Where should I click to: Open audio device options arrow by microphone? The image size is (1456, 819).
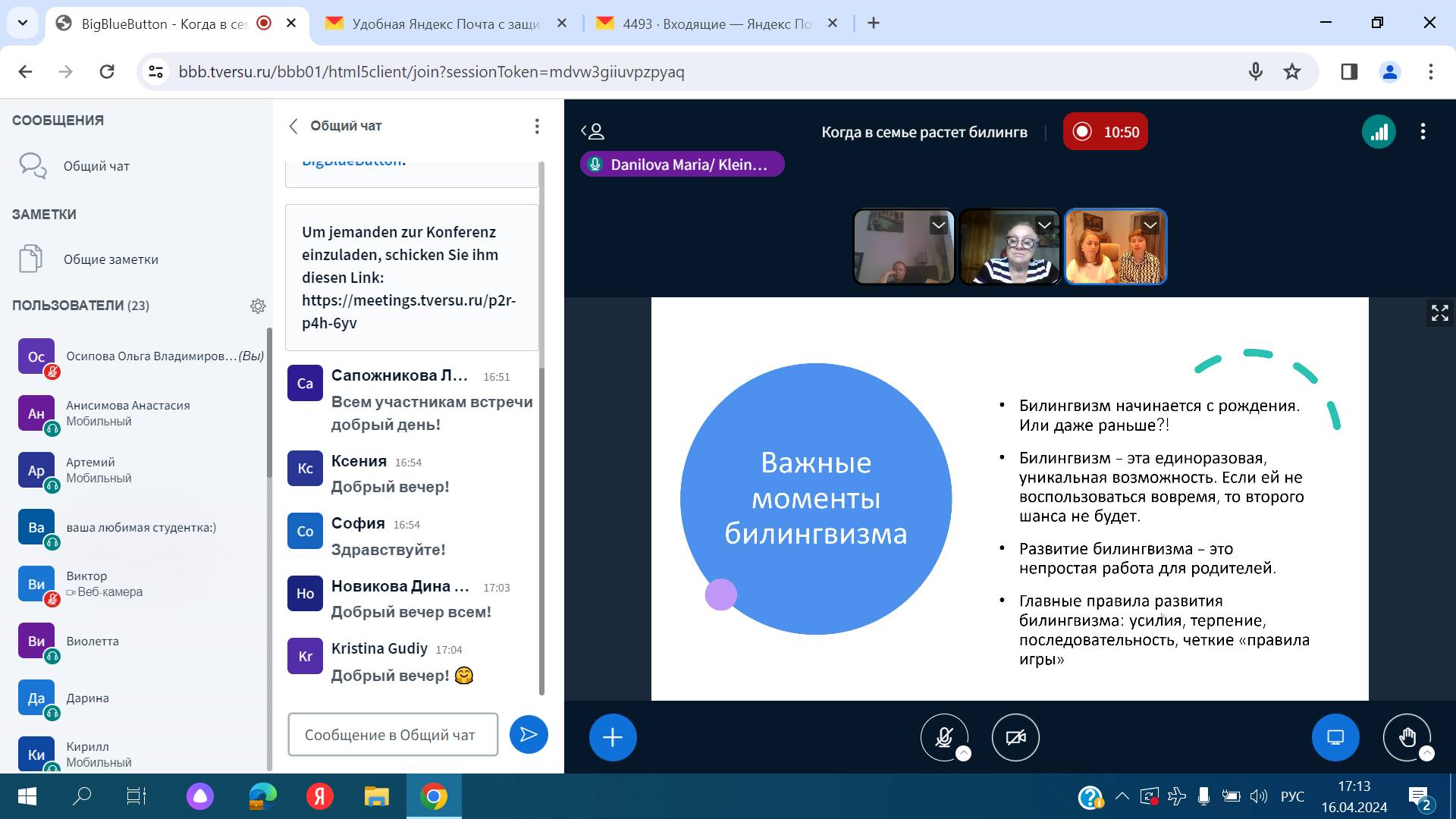coord(963,754)
